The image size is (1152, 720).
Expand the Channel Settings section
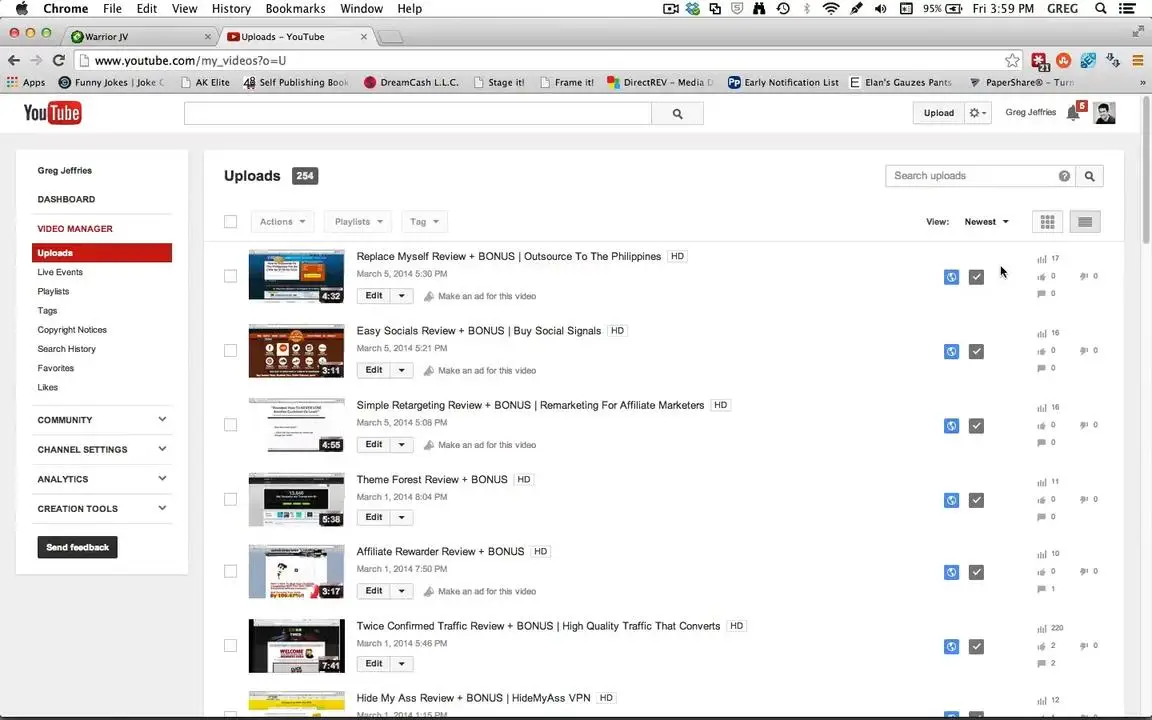(x=102, y=450)
